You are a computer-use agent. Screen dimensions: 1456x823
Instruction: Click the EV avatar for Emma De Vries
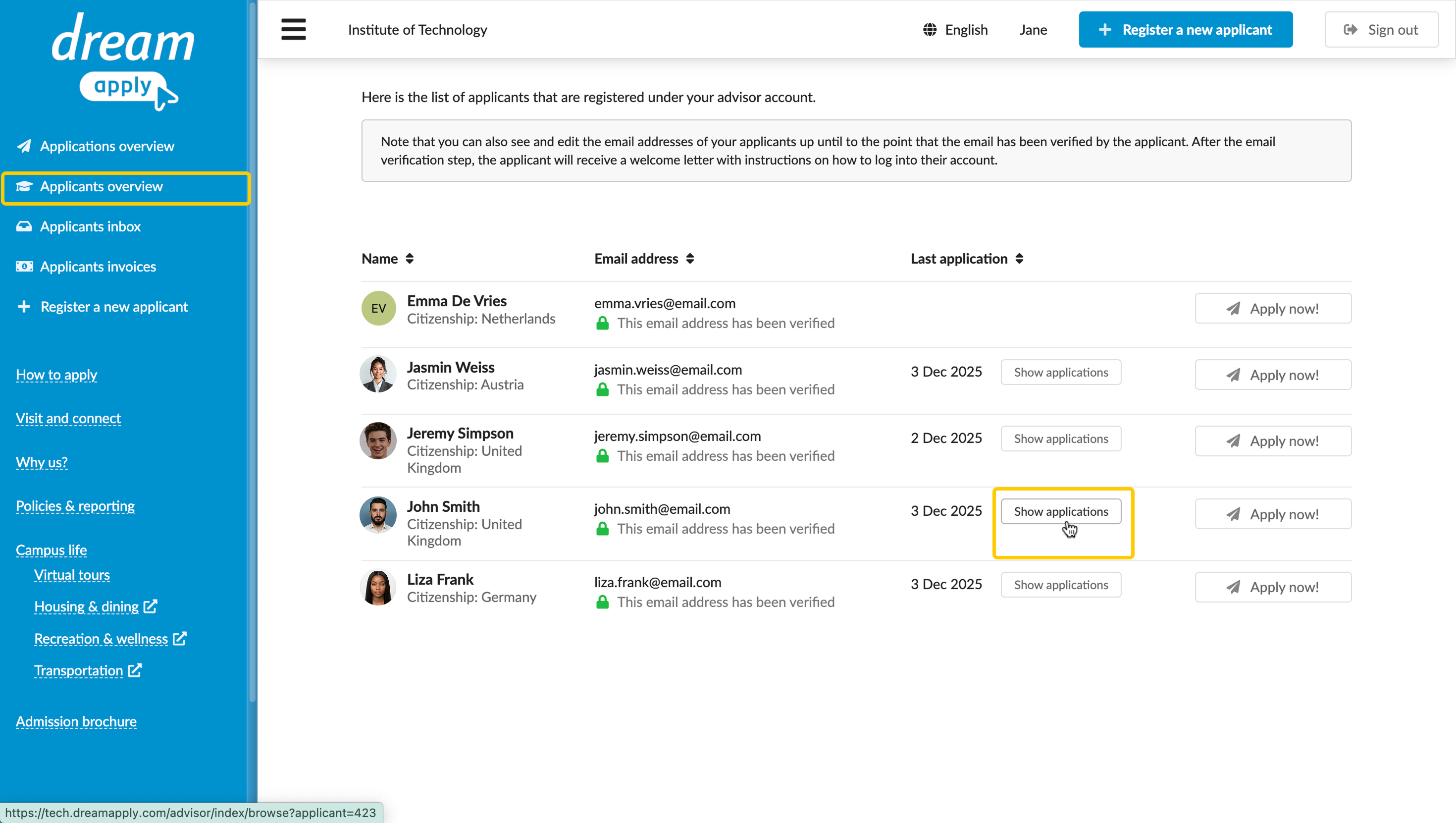379,308
